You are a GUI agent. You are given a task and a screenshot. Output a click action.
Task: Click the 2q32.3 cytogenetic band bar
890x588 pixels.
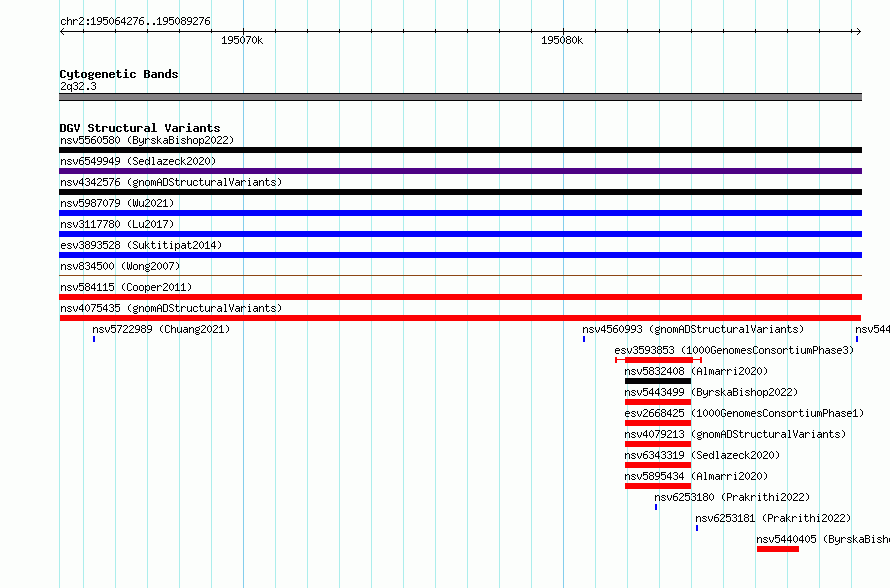460,97
